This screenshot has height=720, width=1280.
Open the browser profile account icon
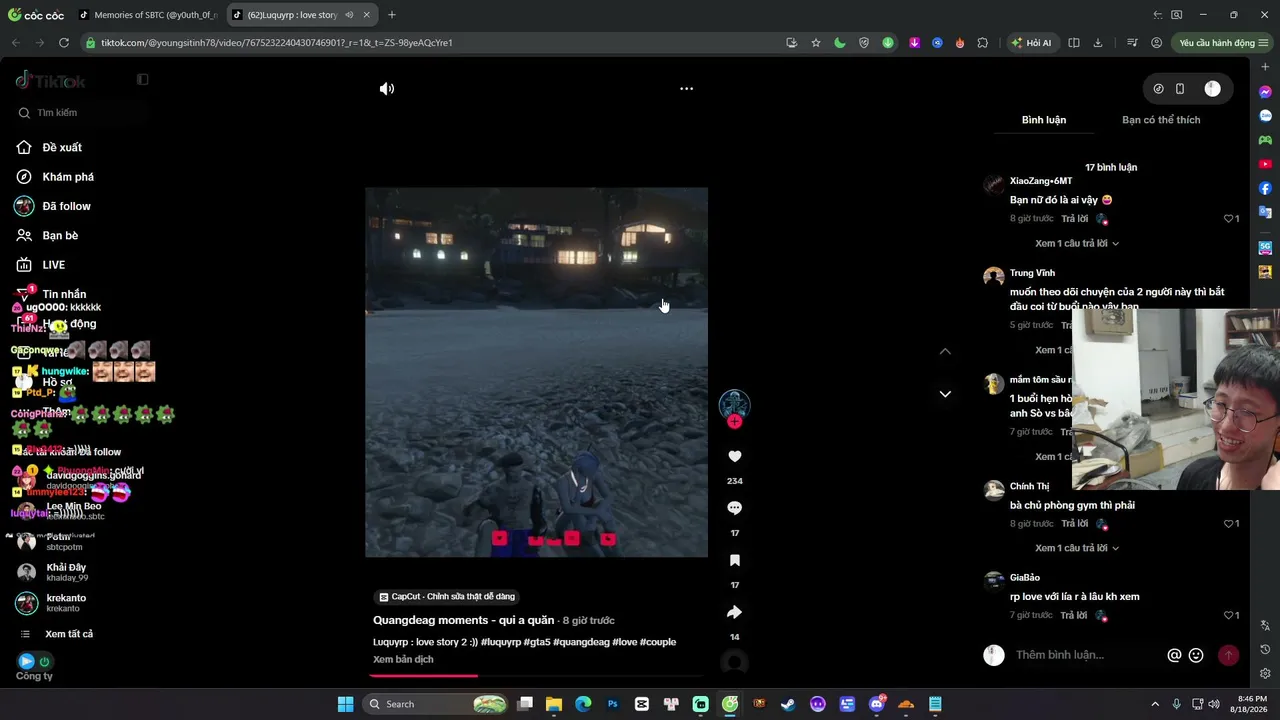[1157, 43]
